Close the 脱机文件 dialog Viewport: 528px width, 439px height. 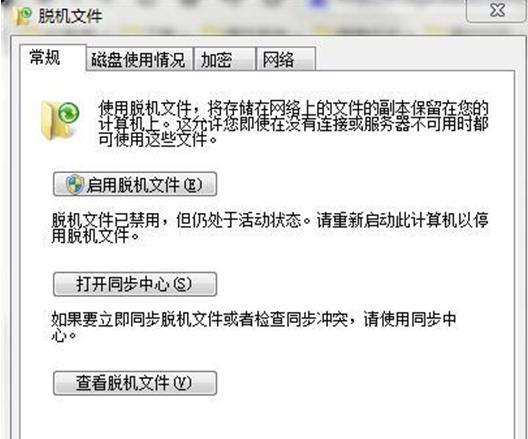pos(497,11)
